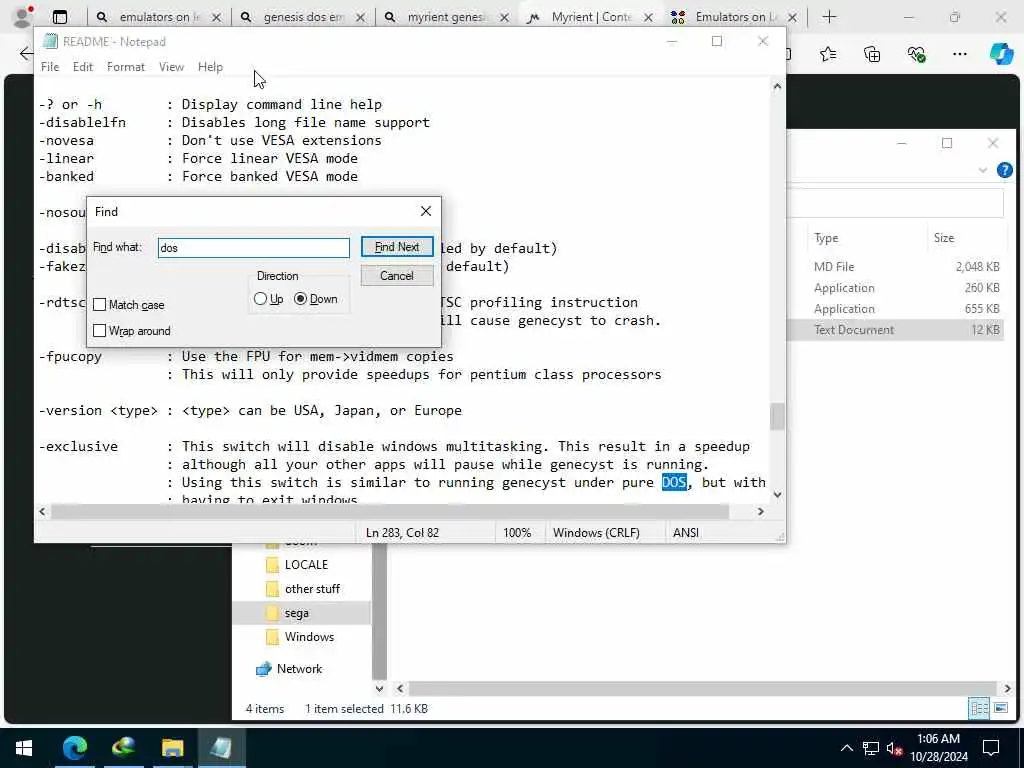The image size is (1024, 768).
Task: Open Notepad View menu
Action: pos(171,67)
